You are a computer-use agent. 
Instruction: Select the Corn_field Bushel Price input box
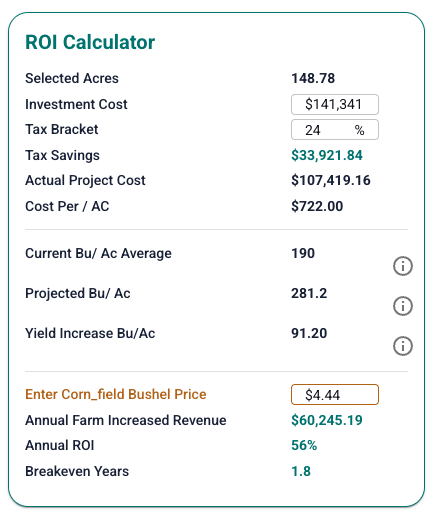click(x=335, y=395)
